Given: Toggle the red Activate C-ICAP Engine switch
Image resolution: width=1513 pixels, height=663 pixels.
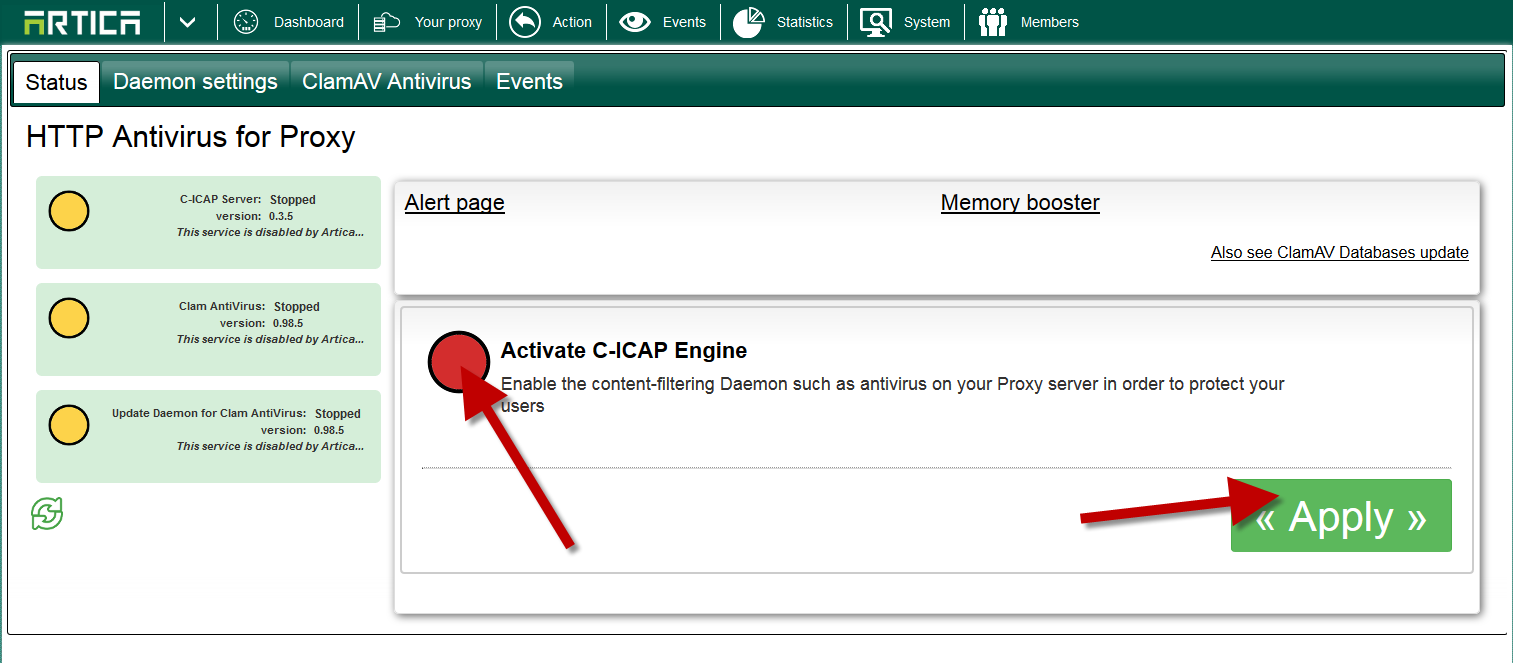Looking at the screenshot, I should pyautogui.click(x=459, y=361).
